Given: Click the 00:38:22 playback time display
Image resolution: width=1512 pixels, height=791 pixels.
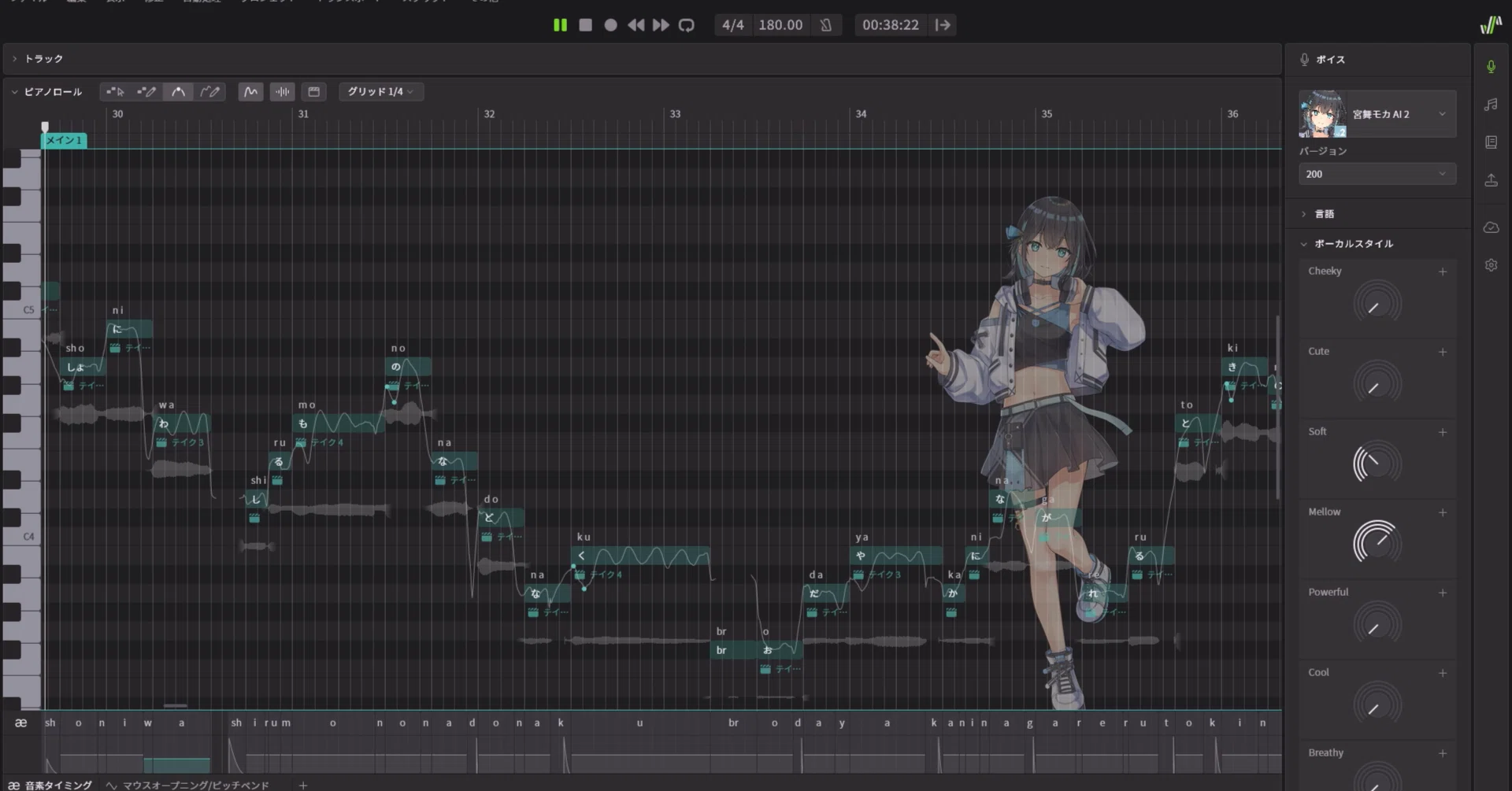Looking at the screenshot, I should click(890, 25).
